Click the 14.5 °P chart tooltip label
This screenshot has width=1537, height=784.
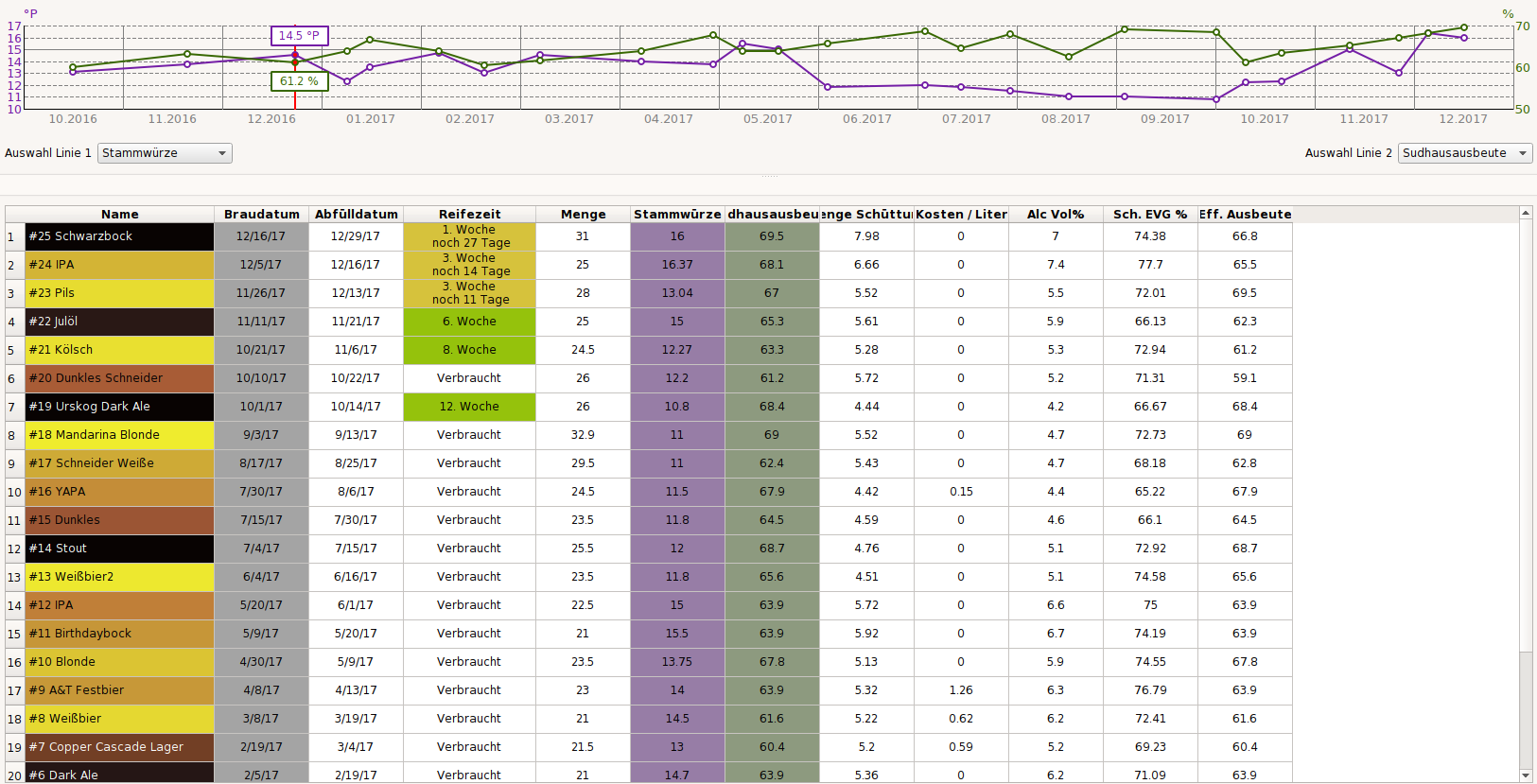tap(299, 36)
